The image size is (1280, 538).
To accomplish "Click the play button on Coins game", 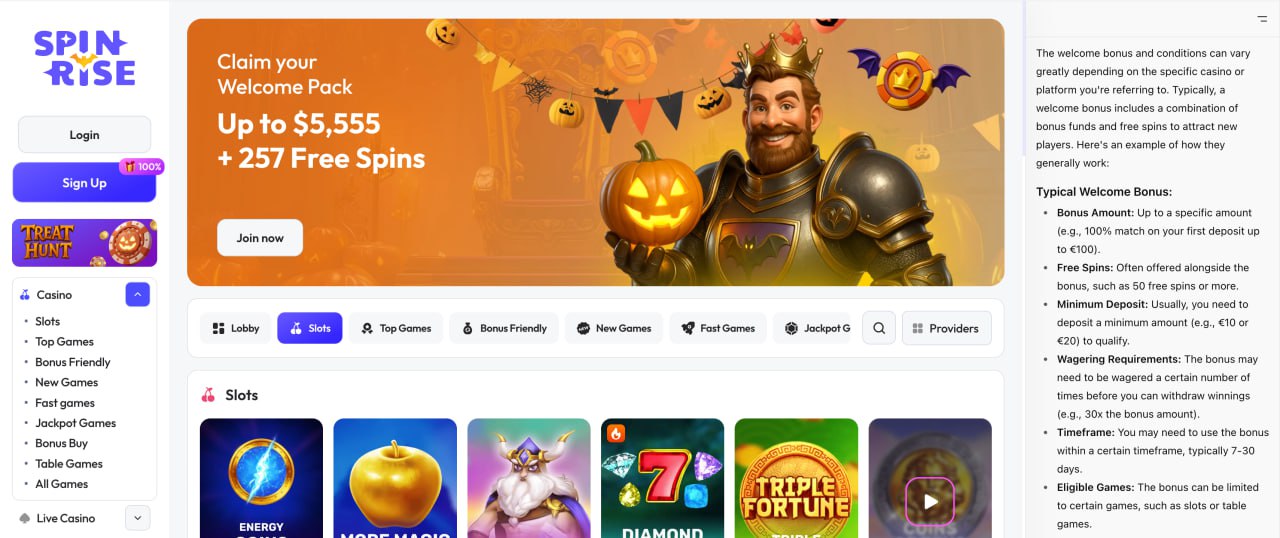I will point(930,501).
